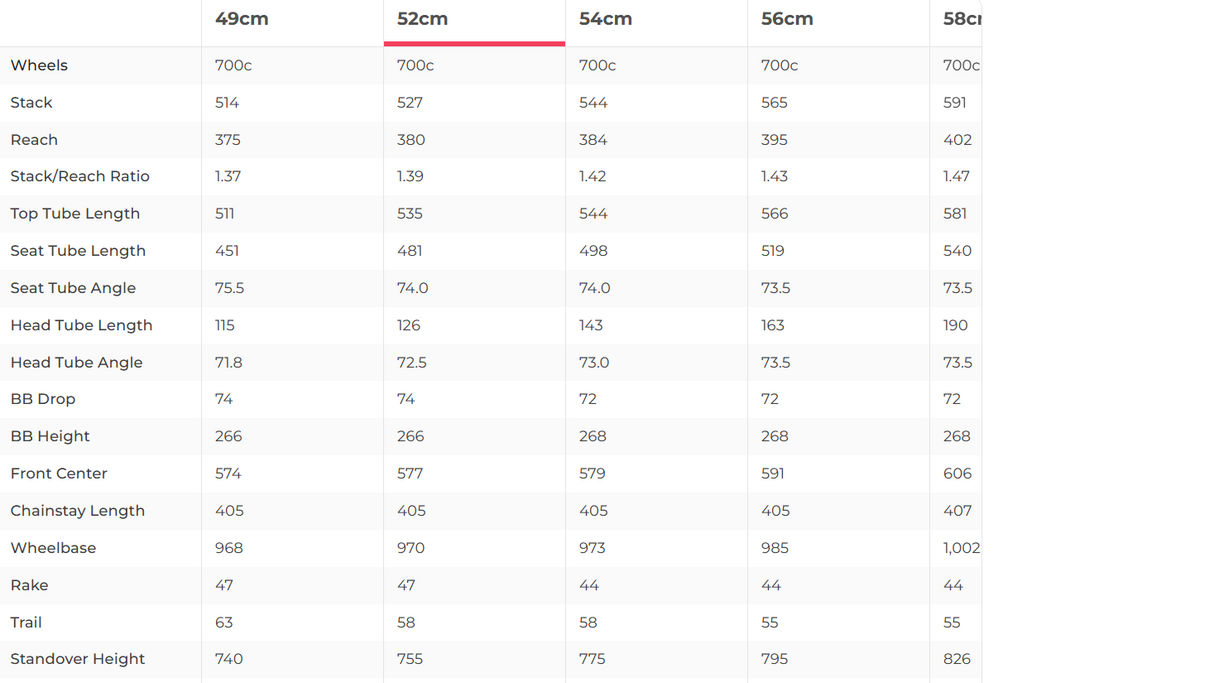Click the 143 Head Tube Length value
1214x683 pixels.
pyautogui.click(x=591, y=325)
